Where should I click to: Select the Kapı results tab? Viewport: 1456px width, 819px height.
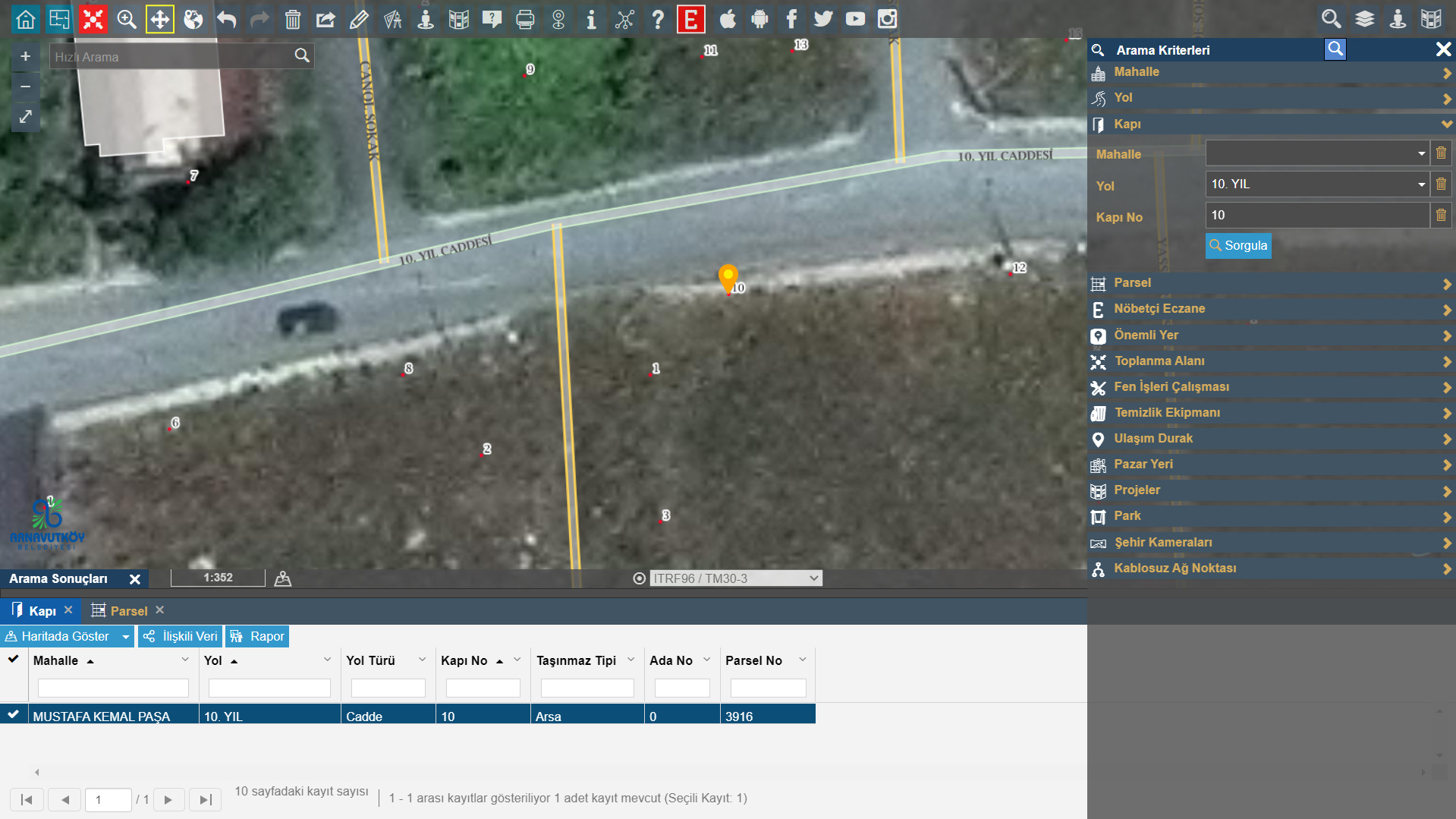[42, 611]
